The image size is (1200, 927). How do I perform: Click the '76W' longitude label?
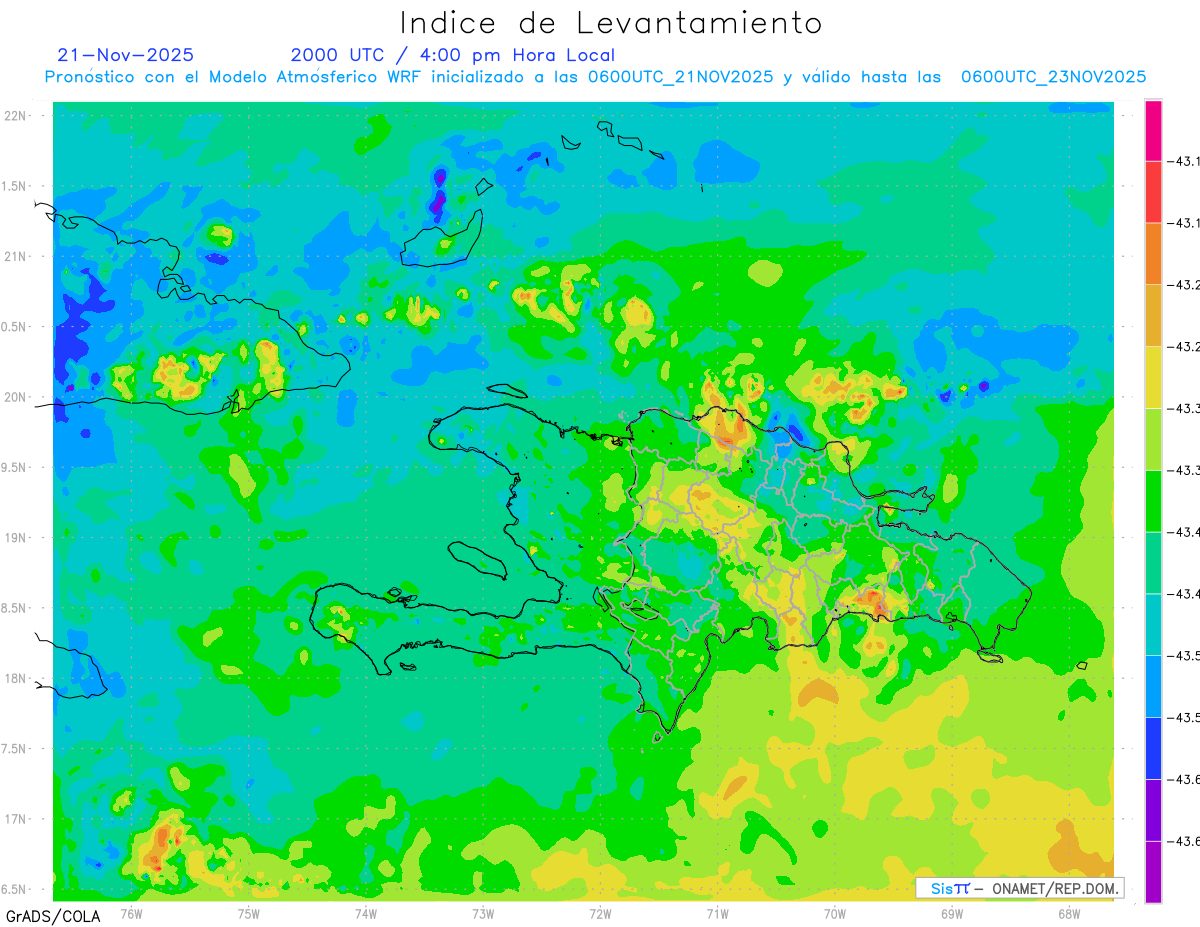131,913
